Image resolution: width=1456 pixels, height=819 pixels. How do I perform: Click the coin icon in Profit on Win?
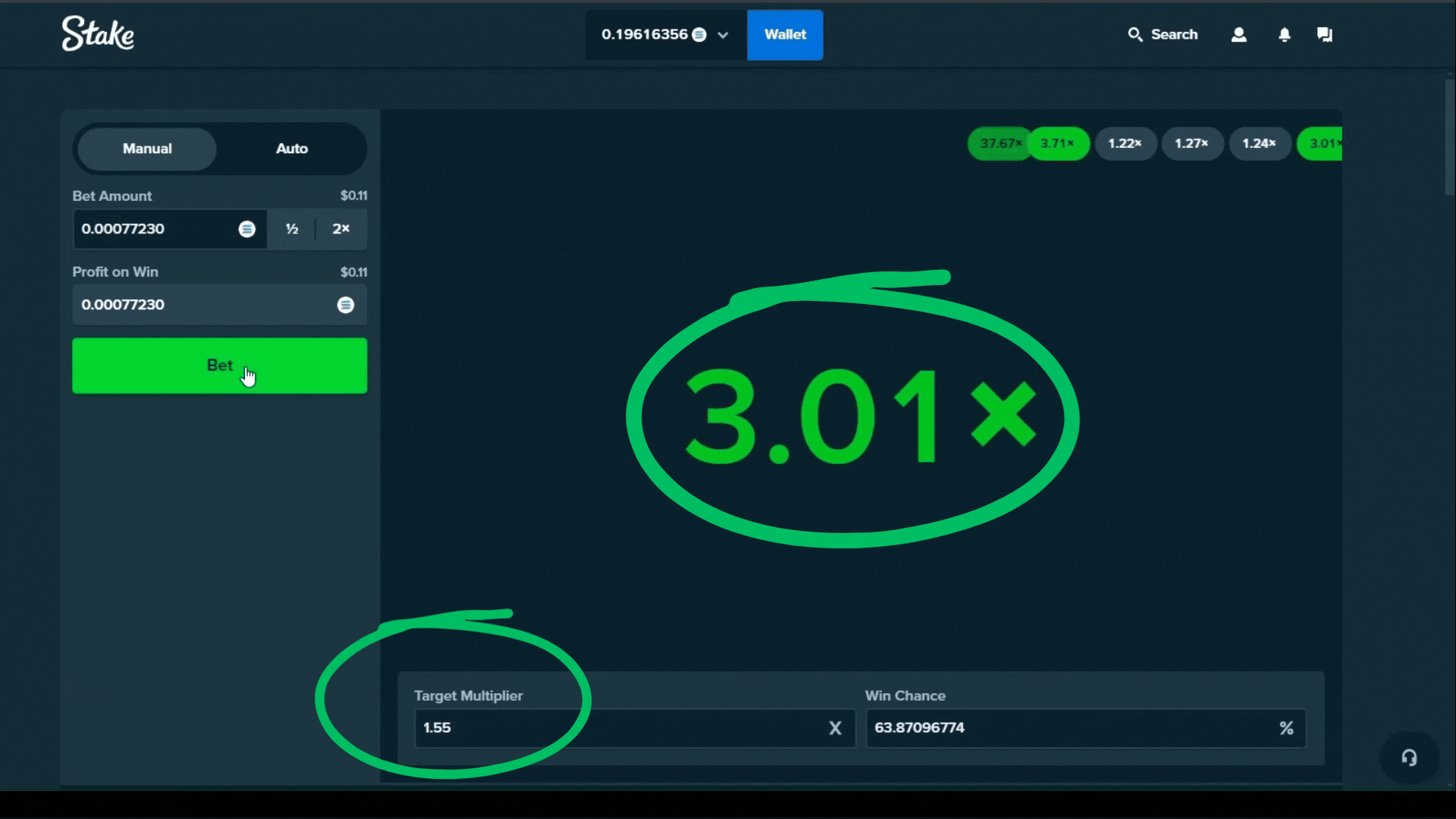tap(346, 305)
